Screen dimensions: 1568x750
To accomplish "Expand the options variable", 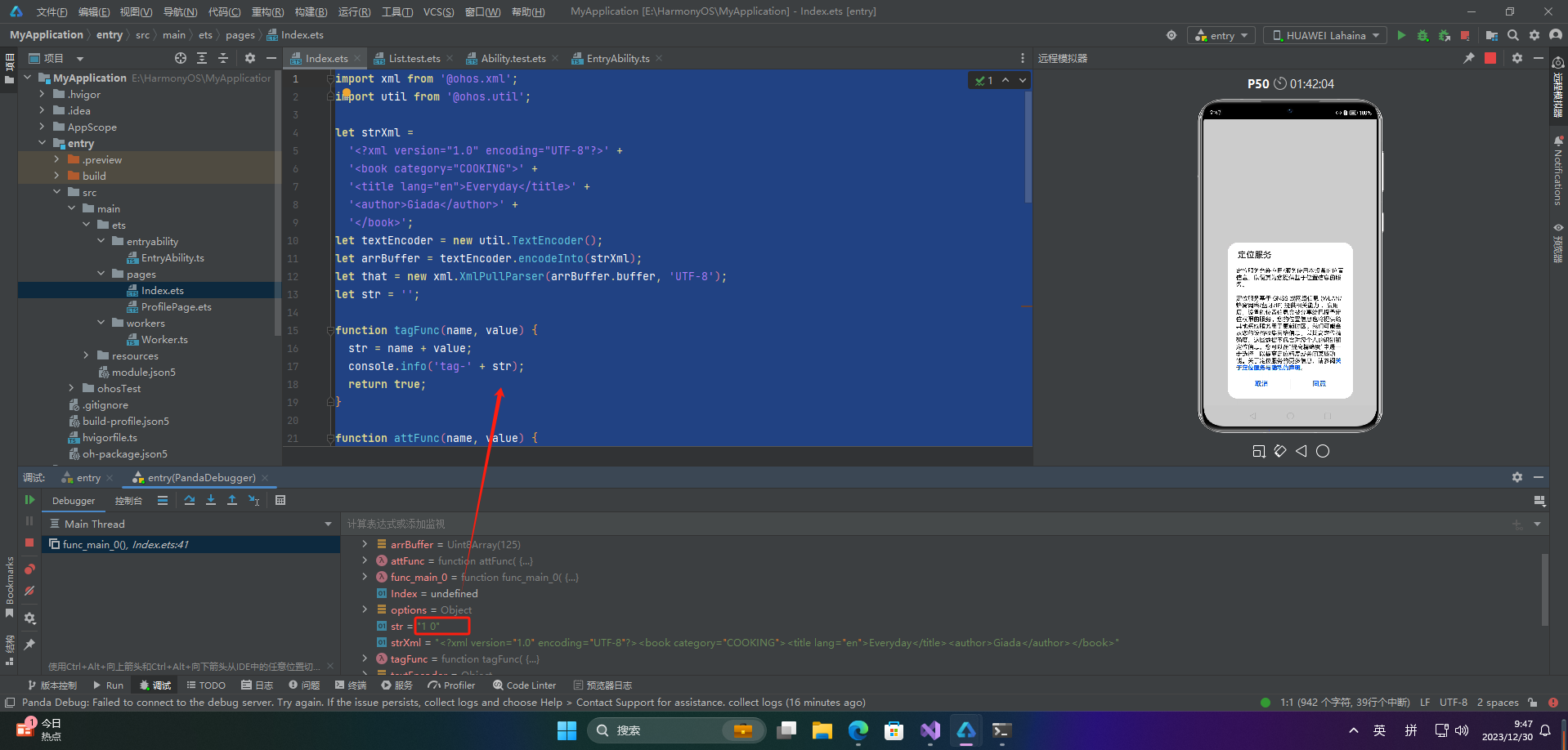I will coord(365,609).
